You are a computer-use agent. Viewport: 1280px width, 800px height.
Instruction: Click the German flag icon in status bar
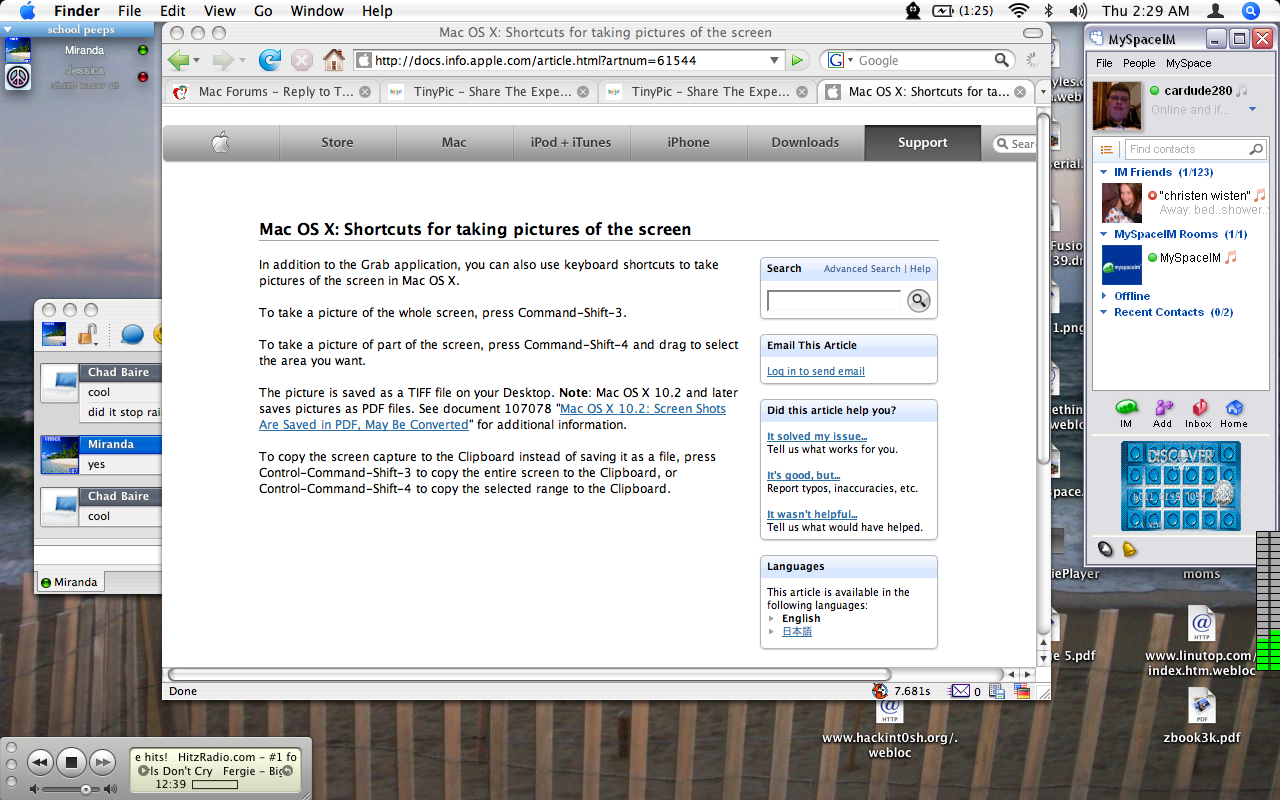(1022, 691)
